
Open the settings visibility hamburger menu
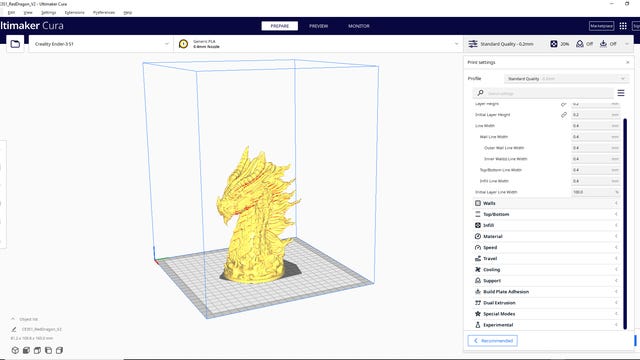pyautogui.click(x=621, y=93)
